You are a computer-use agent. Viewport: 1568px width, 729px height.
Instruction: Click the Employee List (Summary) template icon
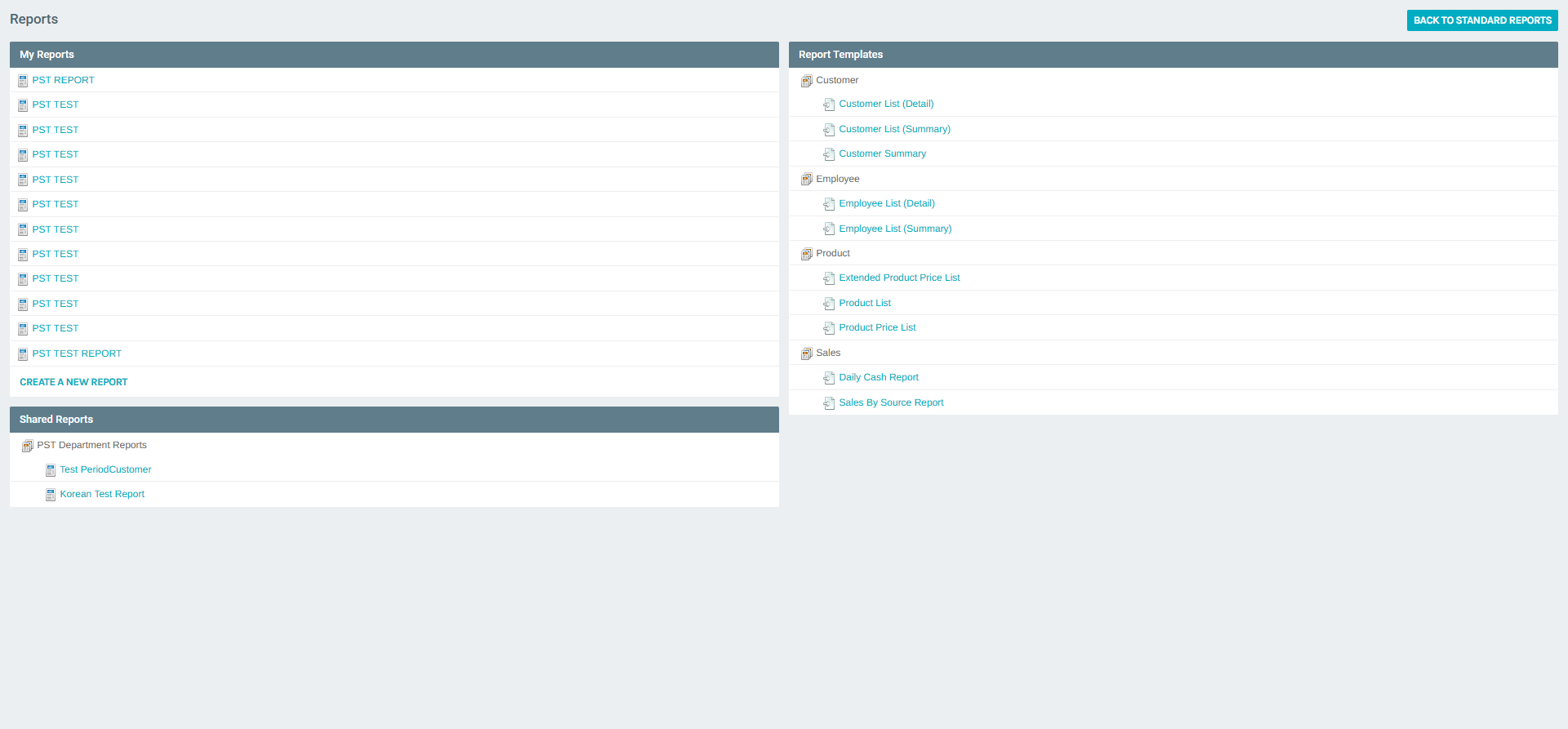click(x=829, y=229)
